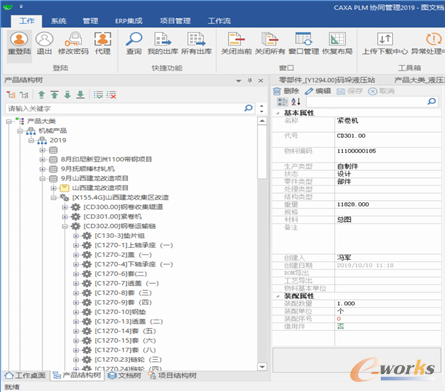Click the second tree structure icon in toolbar
The width and height of the screenshot is (445, 392).
click(x=24, y=95)
